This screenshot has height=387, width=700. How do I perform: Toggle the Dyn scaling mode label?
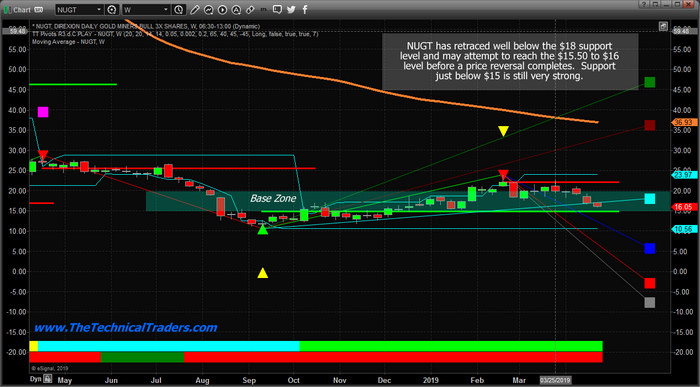[x=35, y=379]
